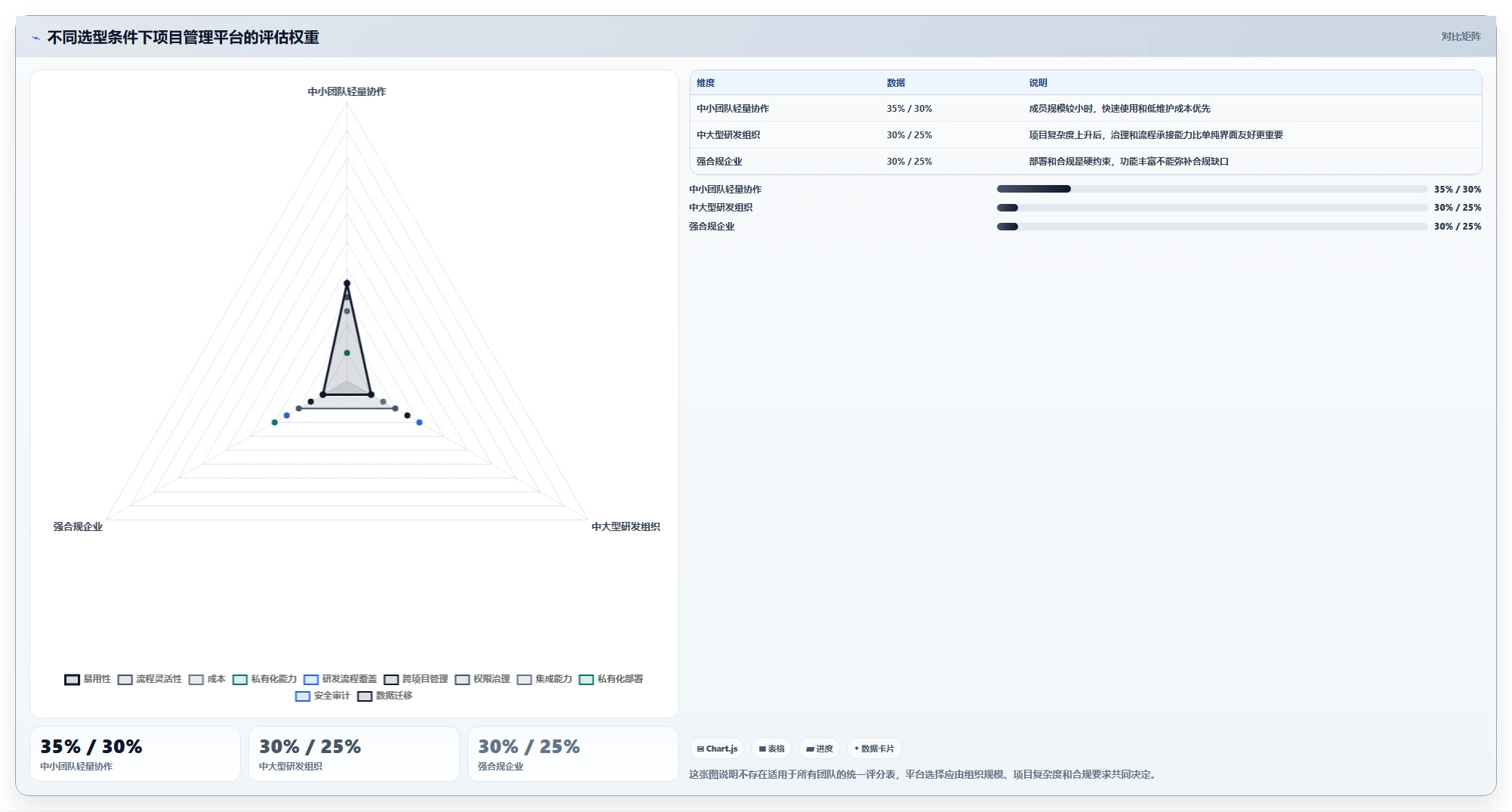
Task: Click 30% / 25% in the 强合规企业 table row
Action: tap(909, 162)
